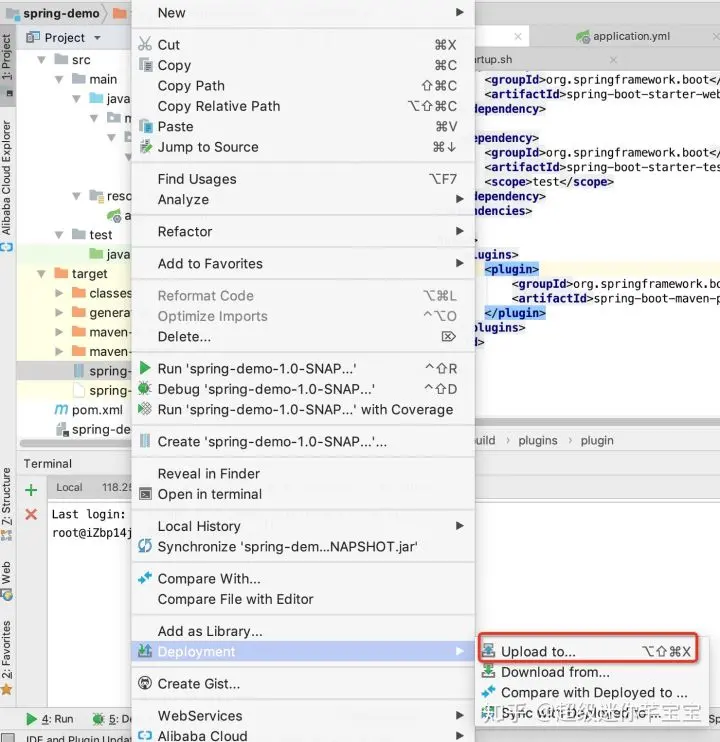Click the Open in terminal icon
The width and height of the screenshot is (720, 742).
(145, 494)
